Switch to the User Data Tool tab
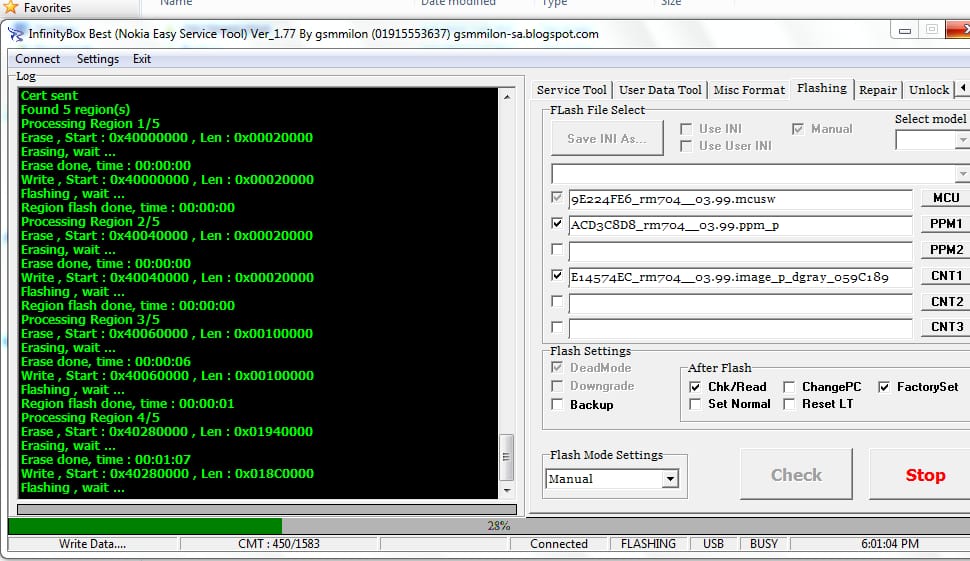970x561 pixels. (x=660, y=90)
